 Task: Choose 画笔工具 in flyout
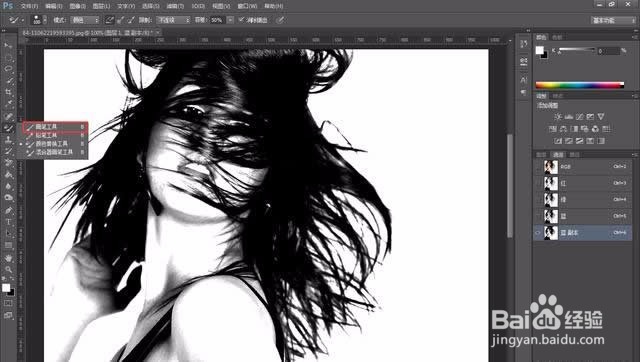(55, 127)
